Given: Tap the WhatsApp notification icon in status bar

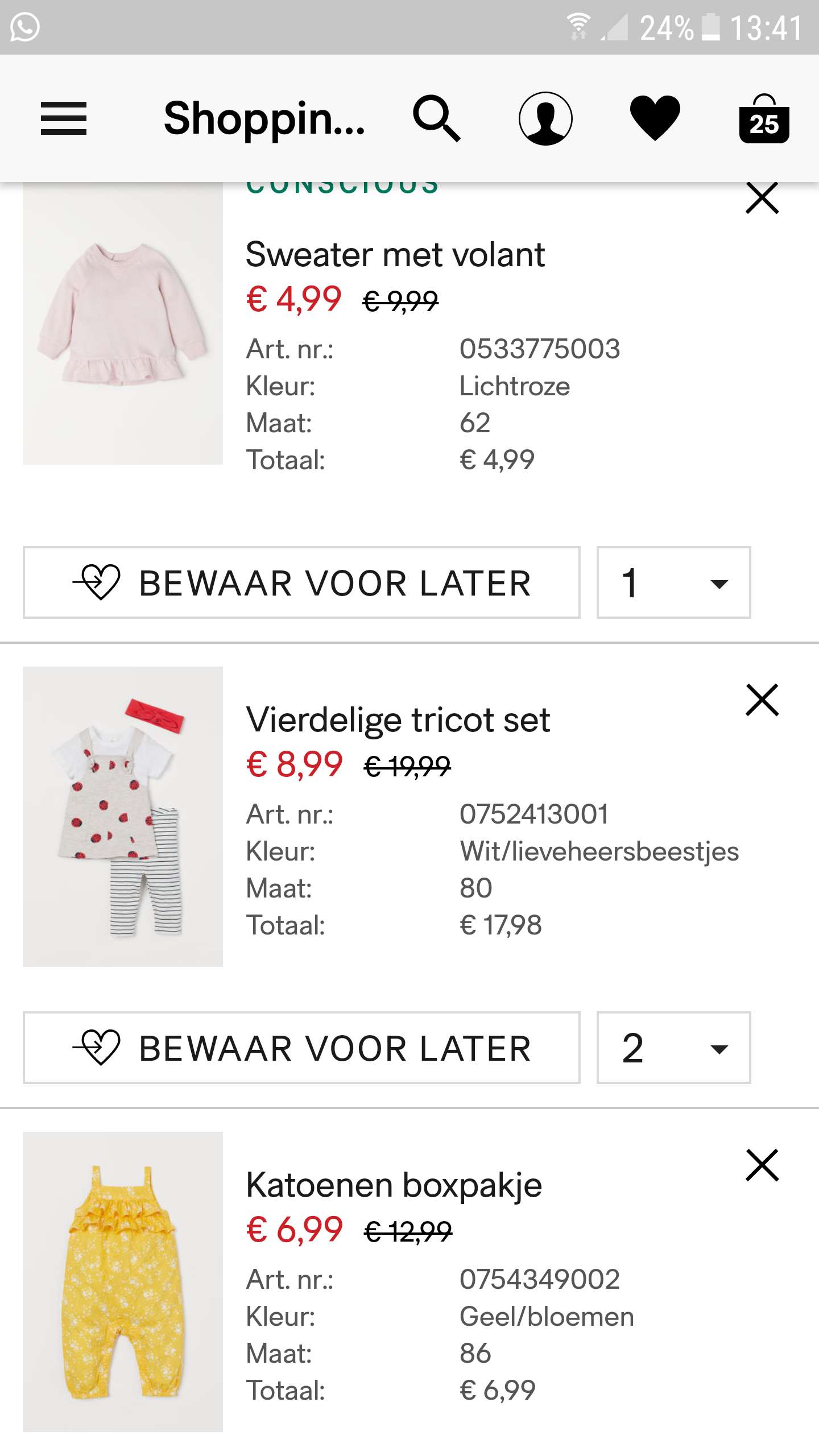Looking at the screenshot, I should coord(25,27).
